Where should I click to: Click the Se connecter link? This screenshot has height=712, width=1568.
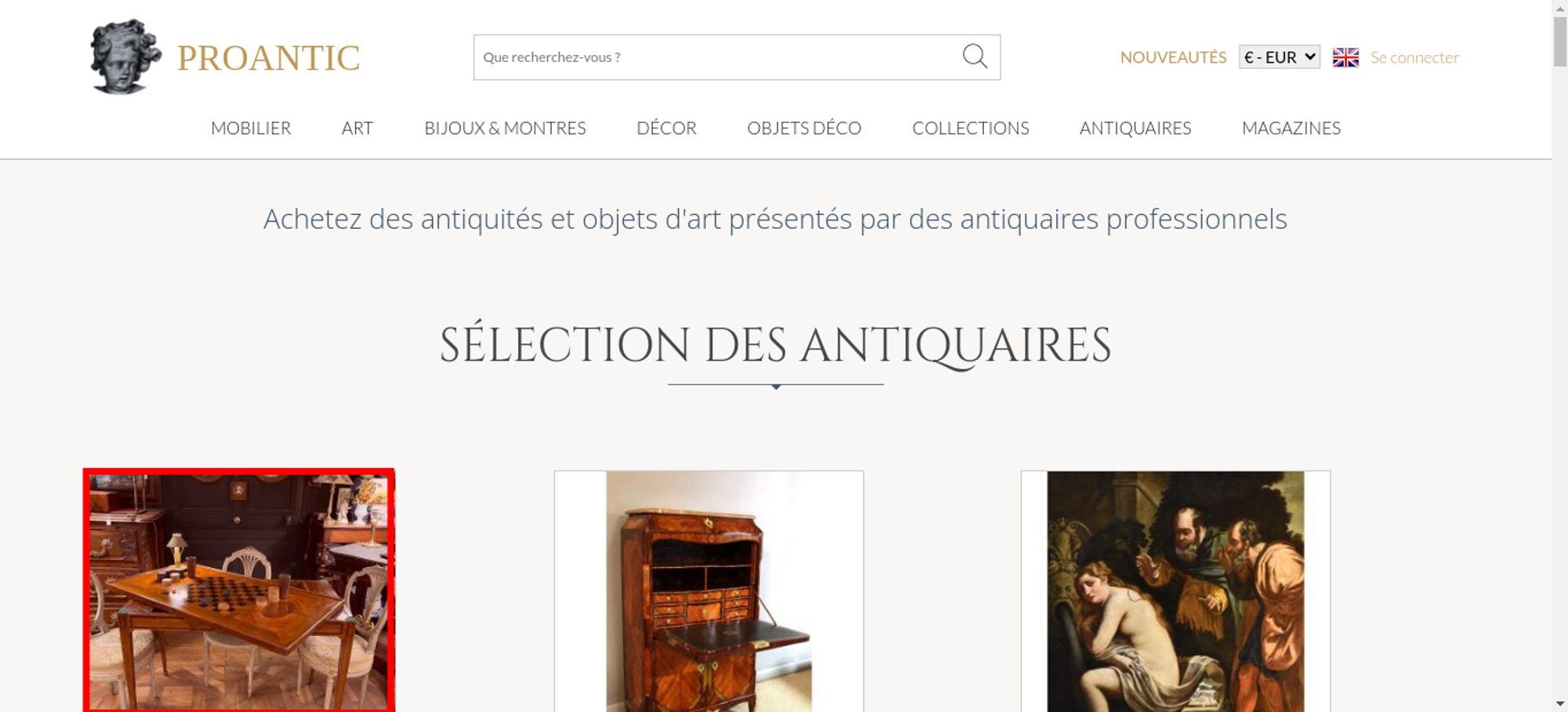point(1414,57)
